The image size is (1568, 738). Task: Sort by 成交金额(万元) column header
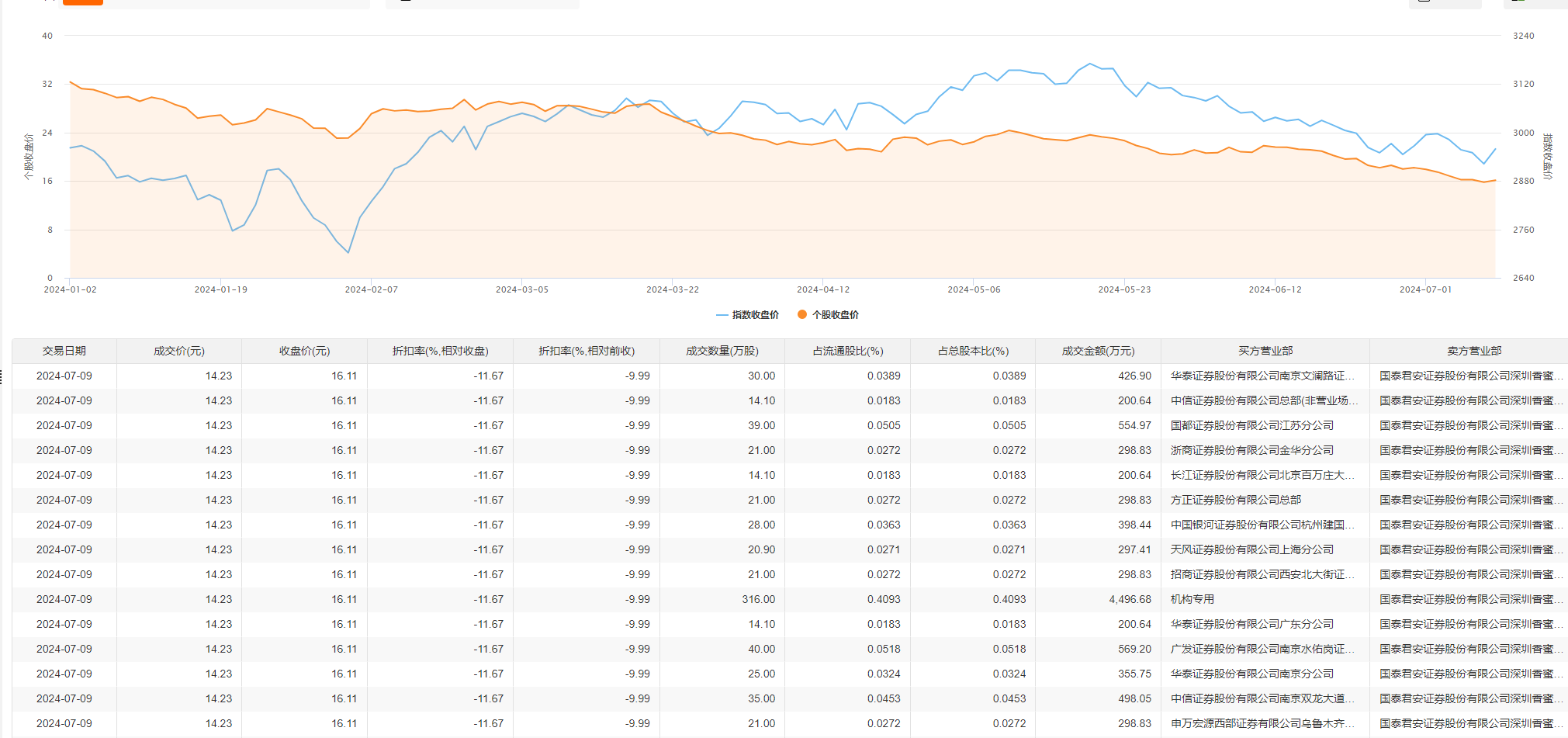click(1098, 351)
